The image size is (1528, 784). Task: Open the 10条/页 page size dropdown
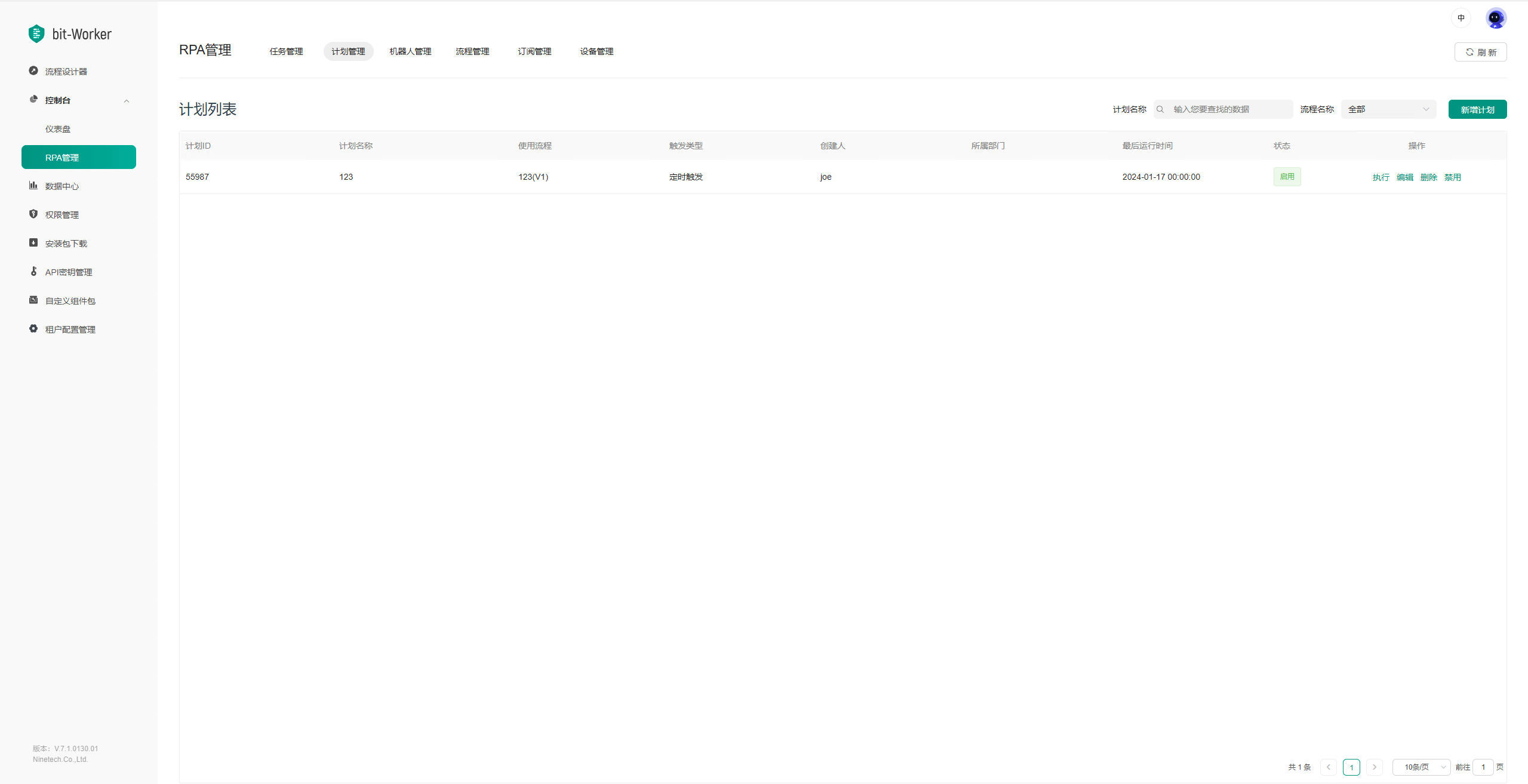[1421, 767]
